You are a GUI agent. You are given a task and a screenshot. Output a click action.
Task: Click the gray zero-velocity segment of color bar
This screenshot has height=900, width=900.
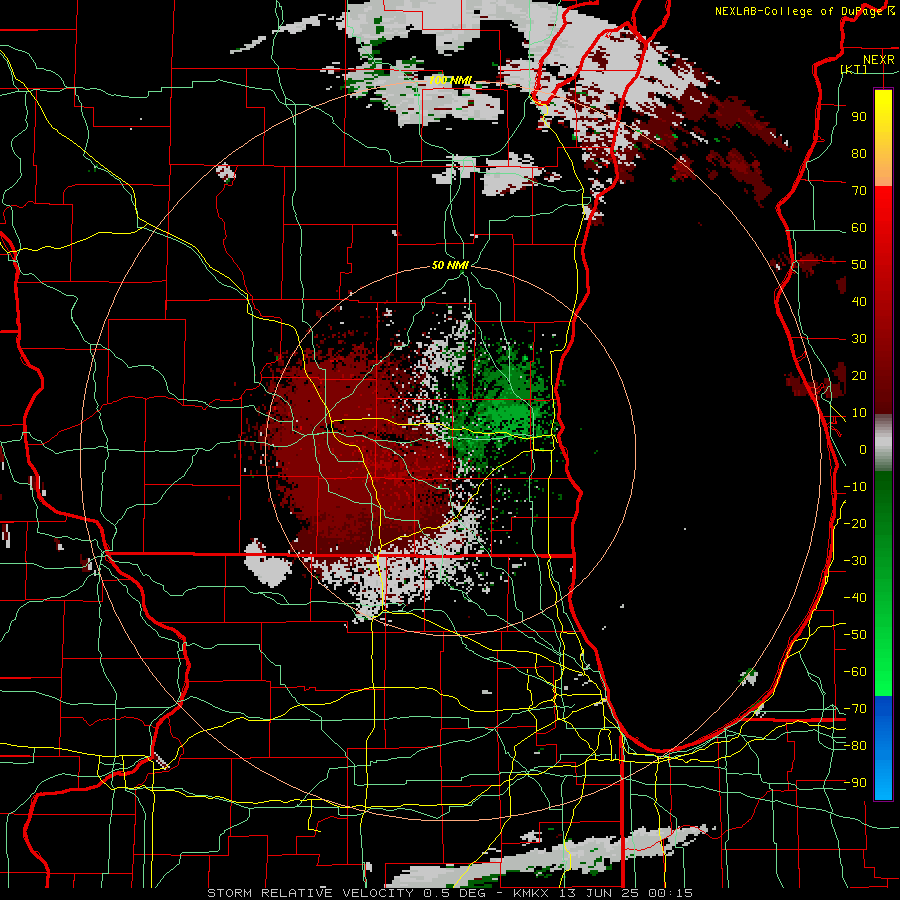click(883, 443)
